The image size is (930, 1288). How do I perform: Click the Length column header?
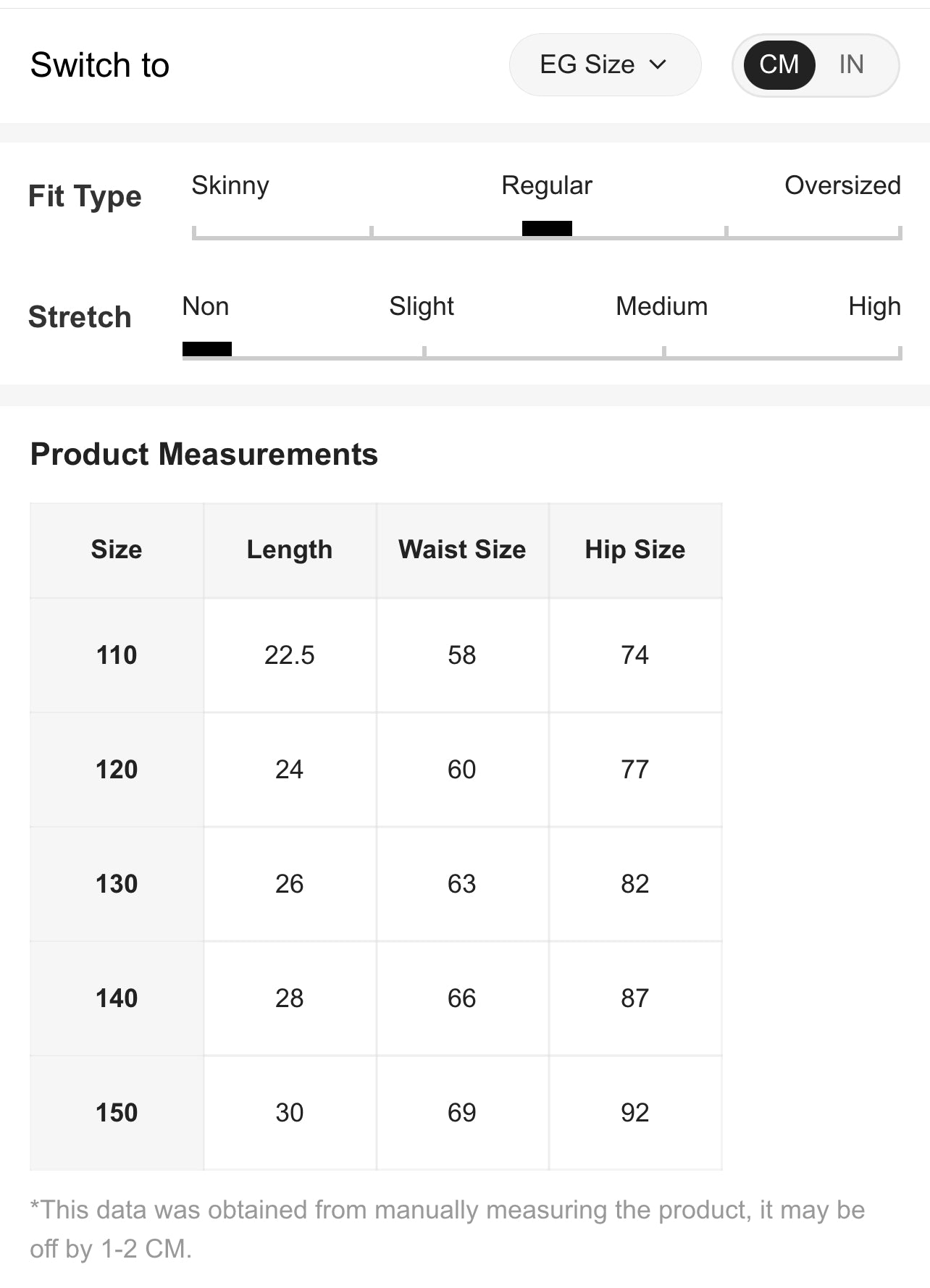tap(290, 550)
